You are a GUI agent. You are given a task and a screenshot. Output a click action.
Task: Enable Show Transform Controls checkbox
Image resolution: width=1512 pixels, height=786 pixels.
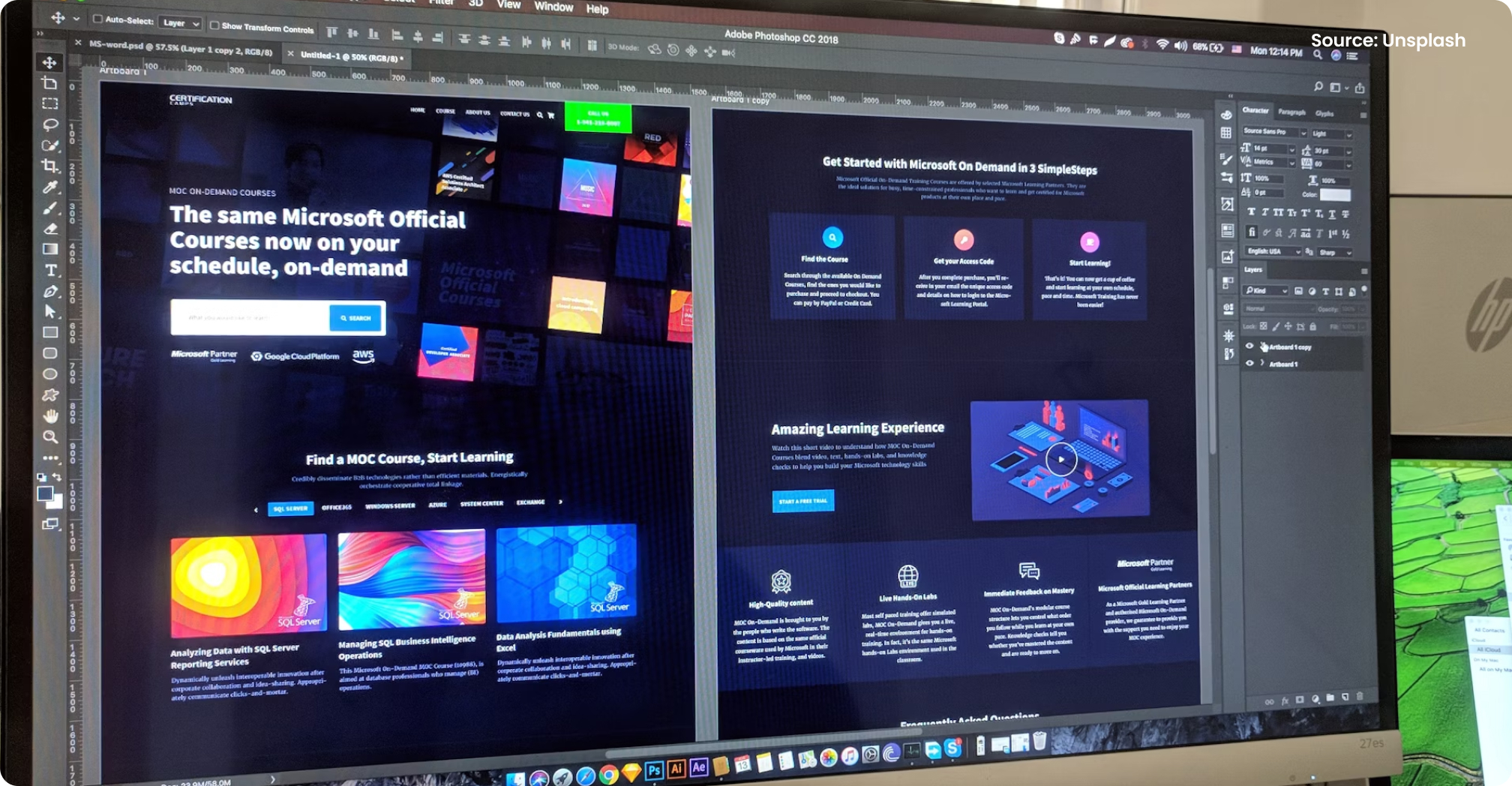point(214,25)
